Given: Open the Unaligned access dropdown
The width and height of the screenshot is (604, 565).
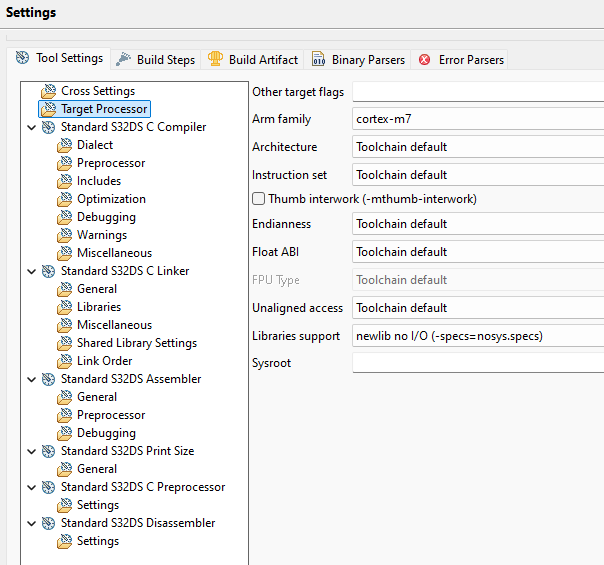Looking at the screenshot, I should coord(478,308).
